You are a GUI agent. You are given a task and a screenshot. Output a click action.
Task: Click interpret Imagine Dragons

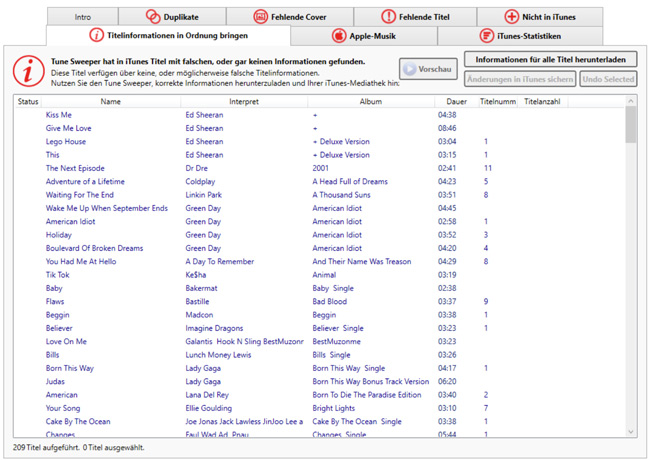pyautogui.click(x=214, y=328)
